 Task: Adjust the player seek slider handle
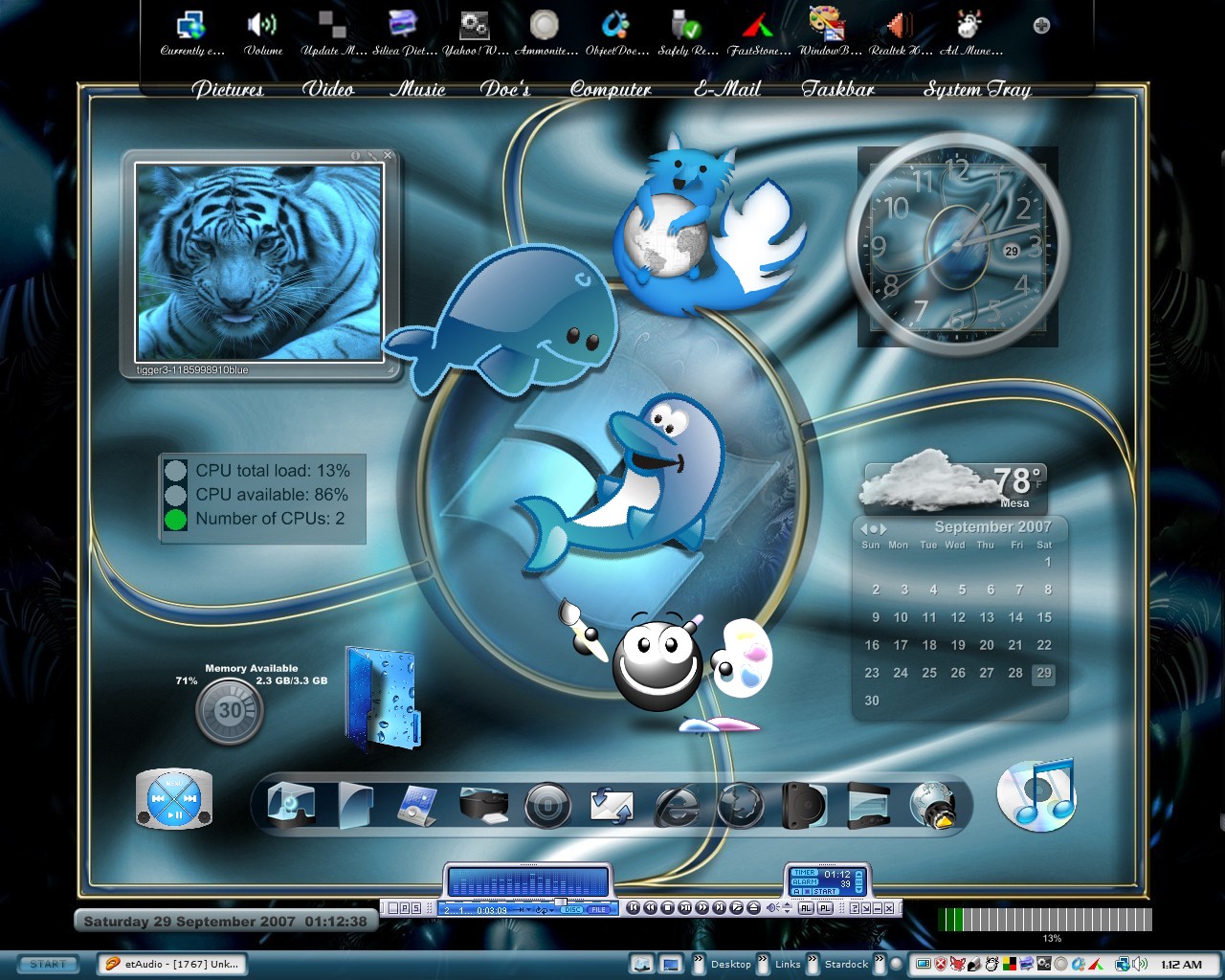[561, 902]
